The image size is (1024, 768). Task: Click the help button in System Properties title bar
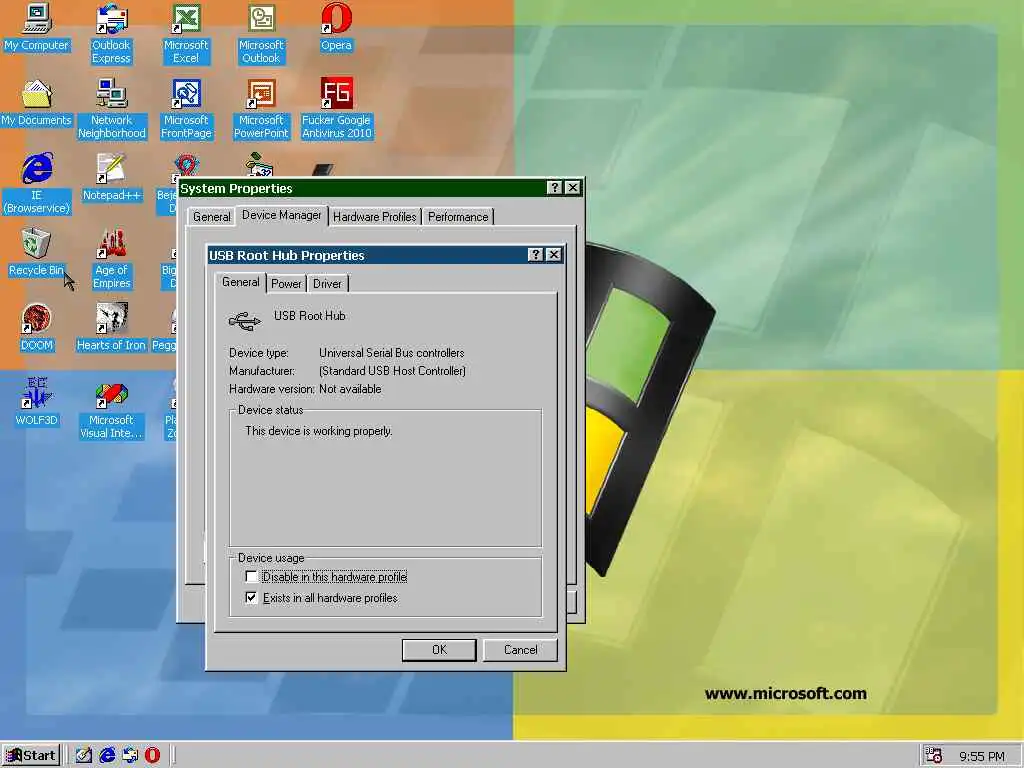point(554,187)
